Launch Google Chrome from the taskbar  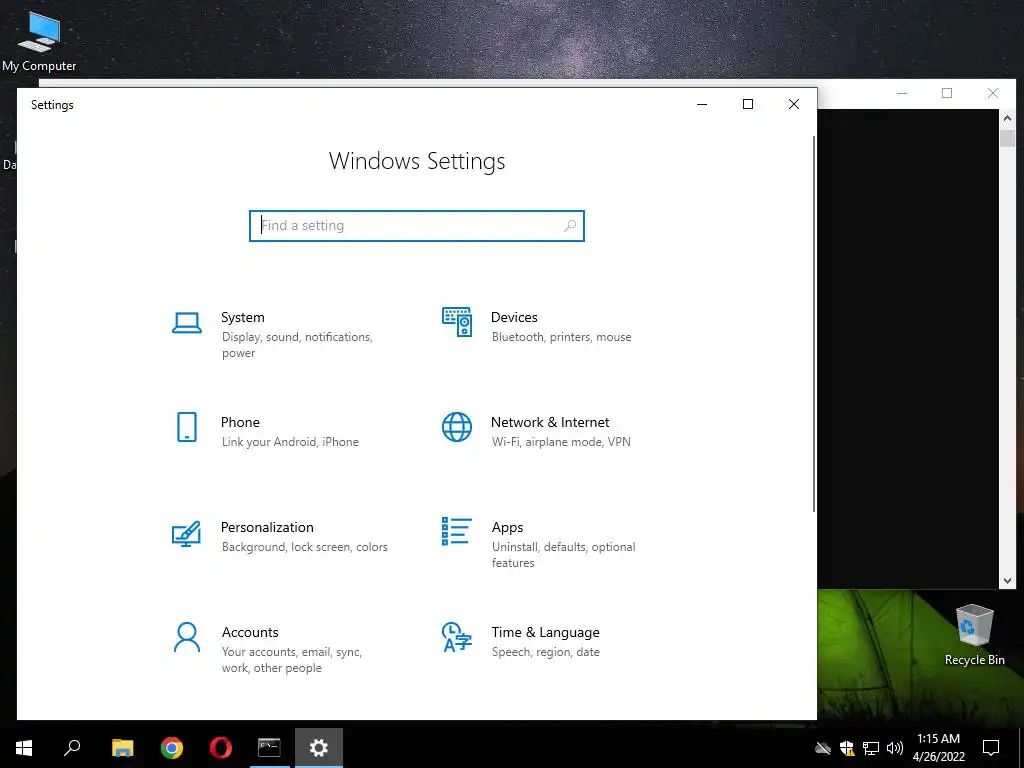[172, 748]
